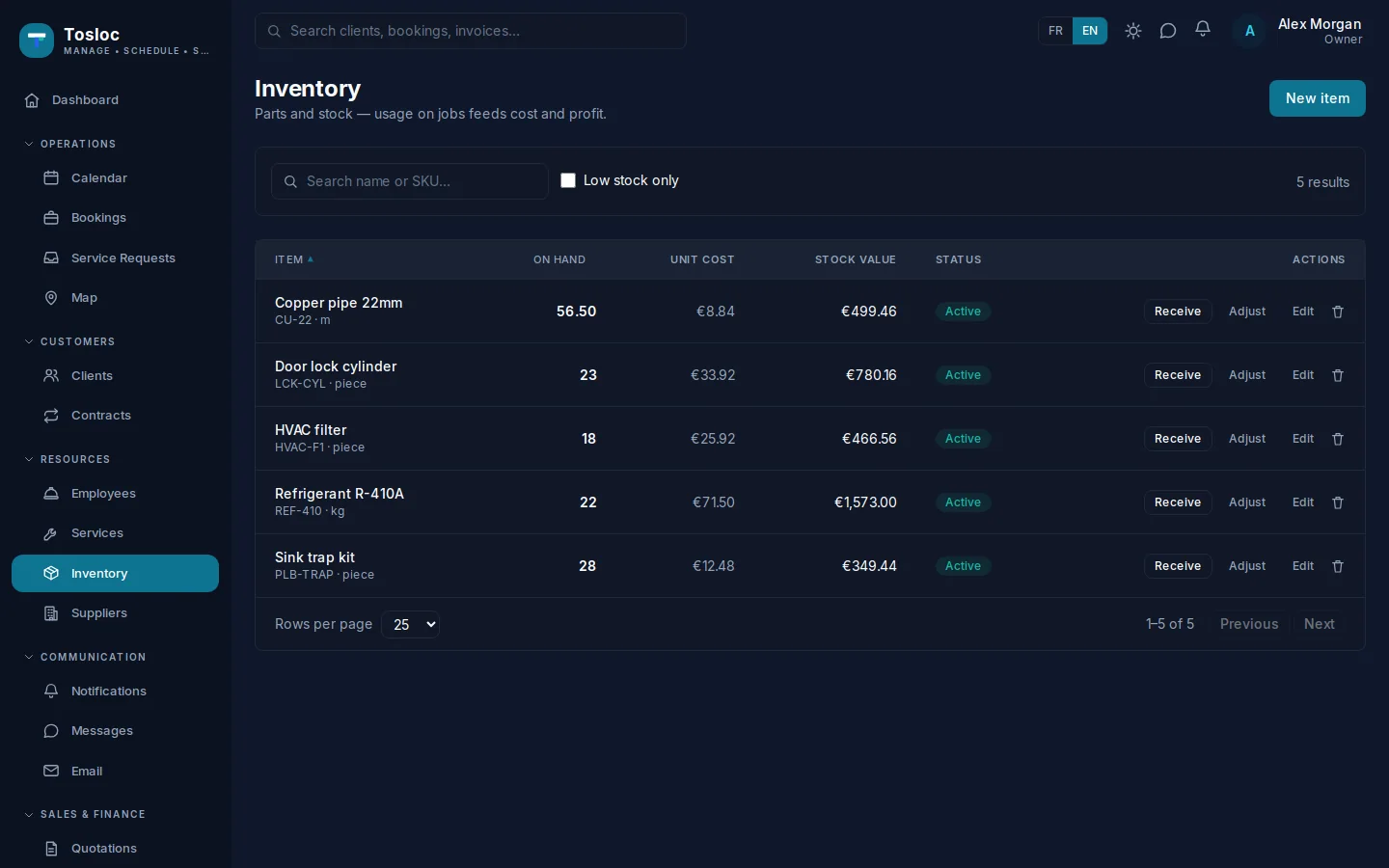Click the Tosloc logo icon
This screenshot has width=1389, height=868.
[x=37, y=41]
